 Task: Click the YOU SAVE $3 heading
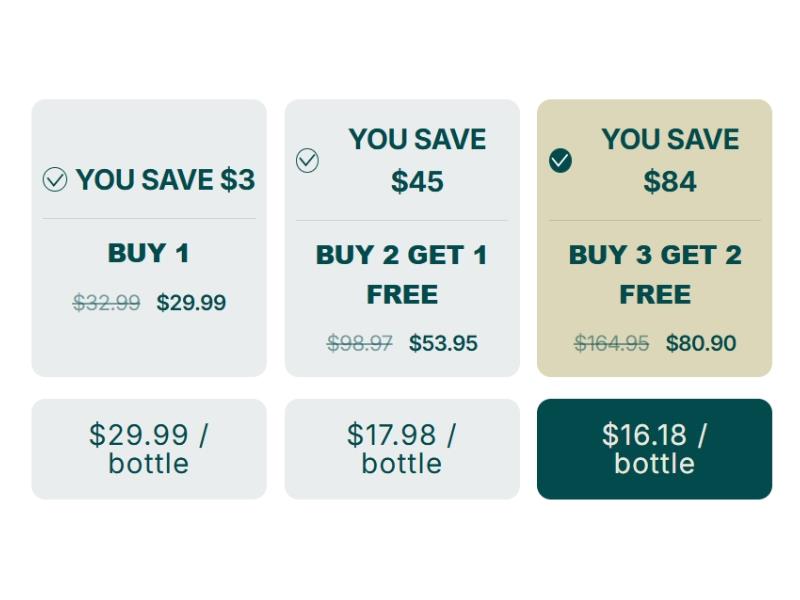click(x=165, y=180)
